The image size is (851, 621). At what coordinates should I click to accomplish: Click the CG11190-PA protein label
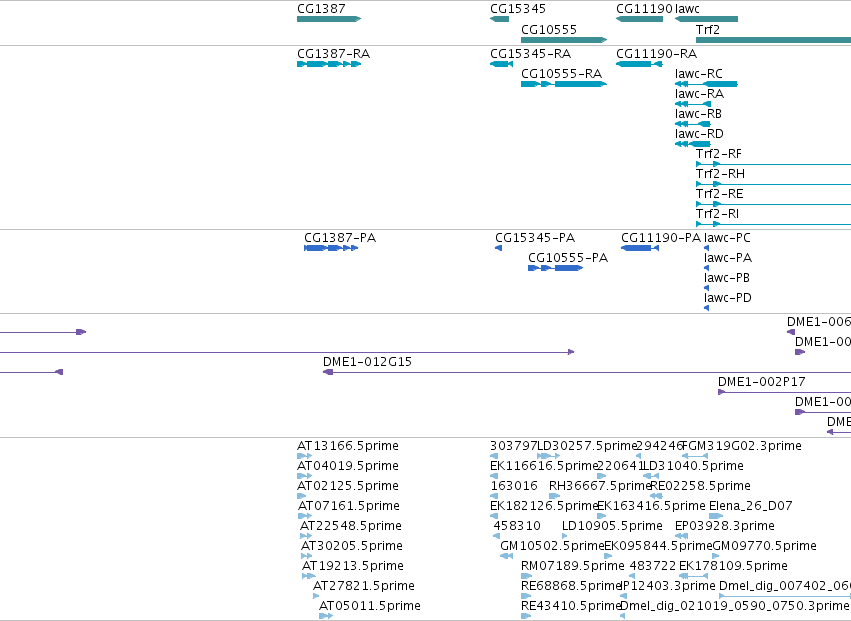click(661, 238)
